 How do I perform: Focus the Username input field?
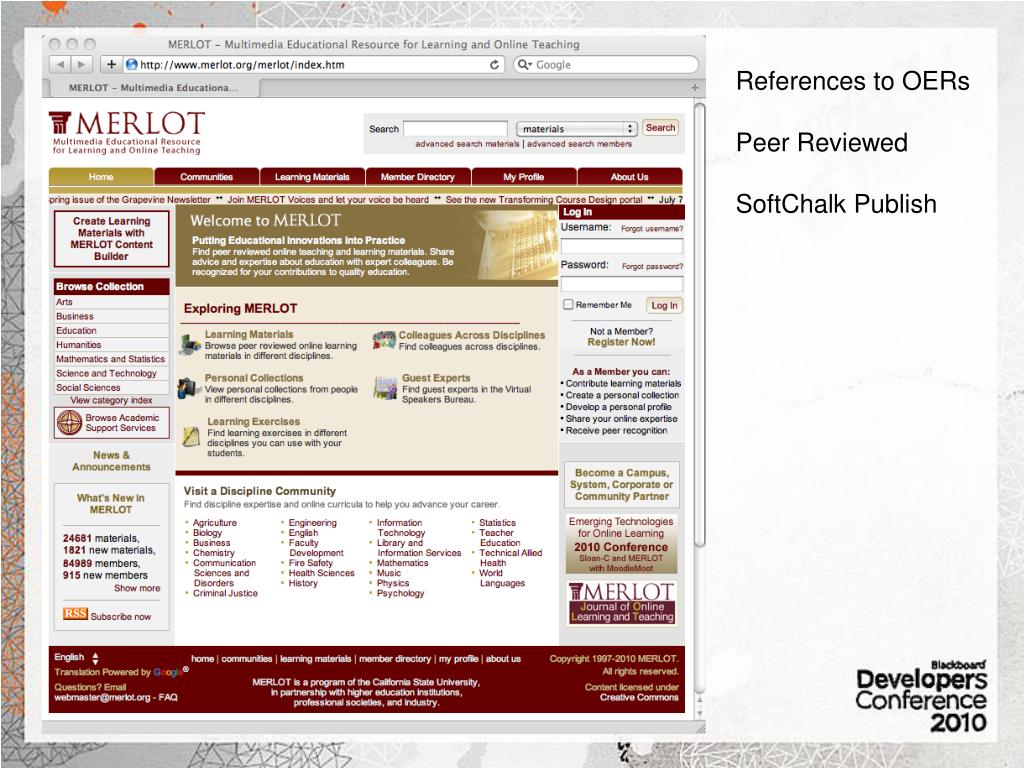point(622,246)
